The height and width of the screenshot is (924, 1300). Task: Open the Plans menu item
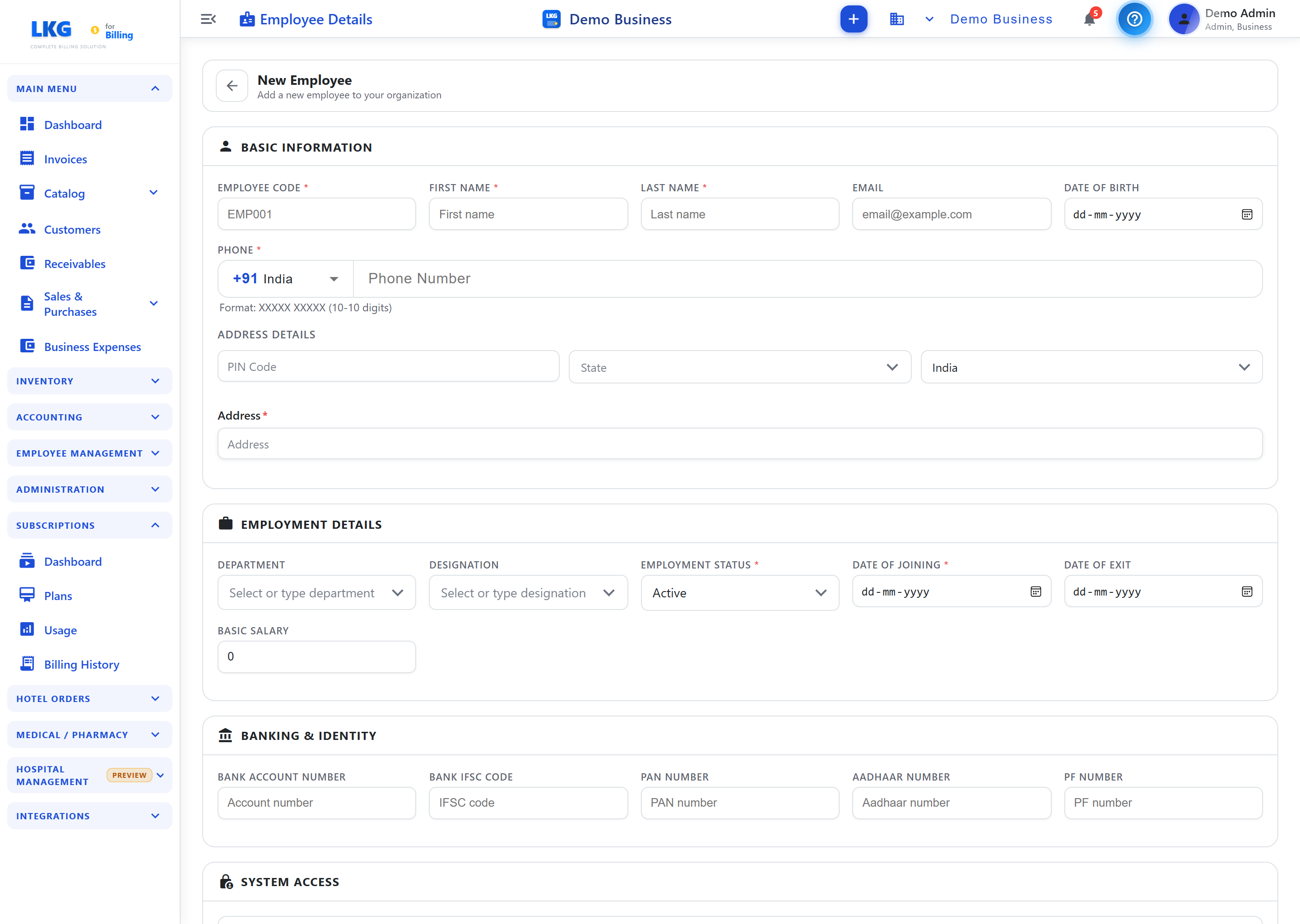click(89, 596)
